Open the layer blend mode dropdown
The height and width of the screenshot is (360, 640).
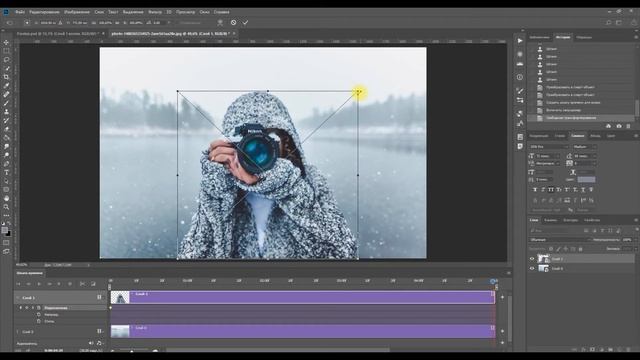pyautogui.click(x=560, y=240)
